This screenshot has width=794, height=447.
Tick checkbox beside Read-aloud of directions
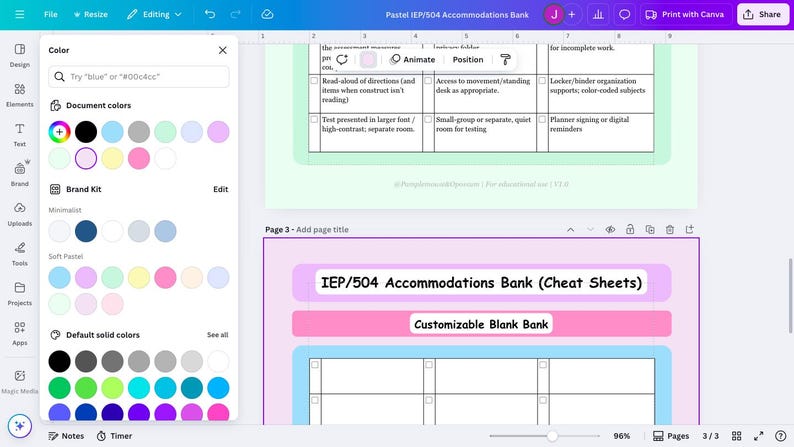pyautogui.click(x=314, y=80)
